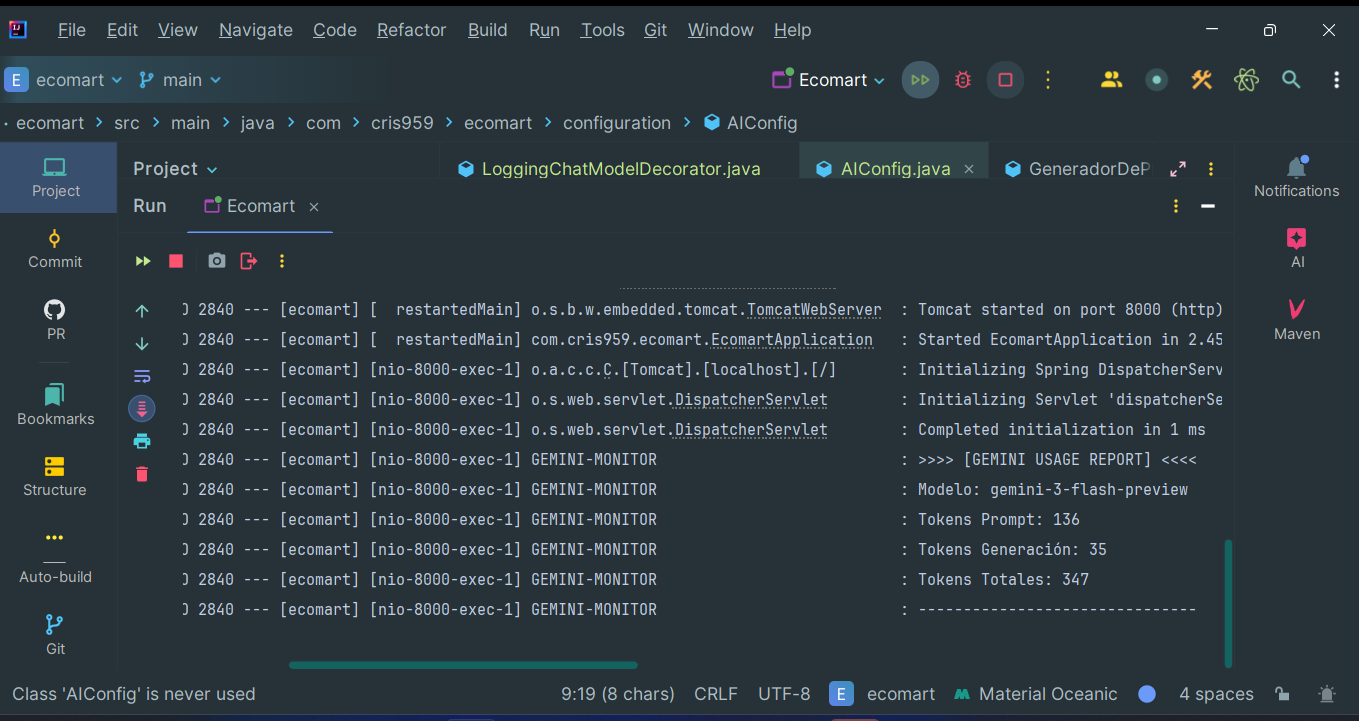Image resolution: width=1359 pixels, height=721 pixels.
Task: Open the Git tool window in the left sidebar
Action: point(55,635)
